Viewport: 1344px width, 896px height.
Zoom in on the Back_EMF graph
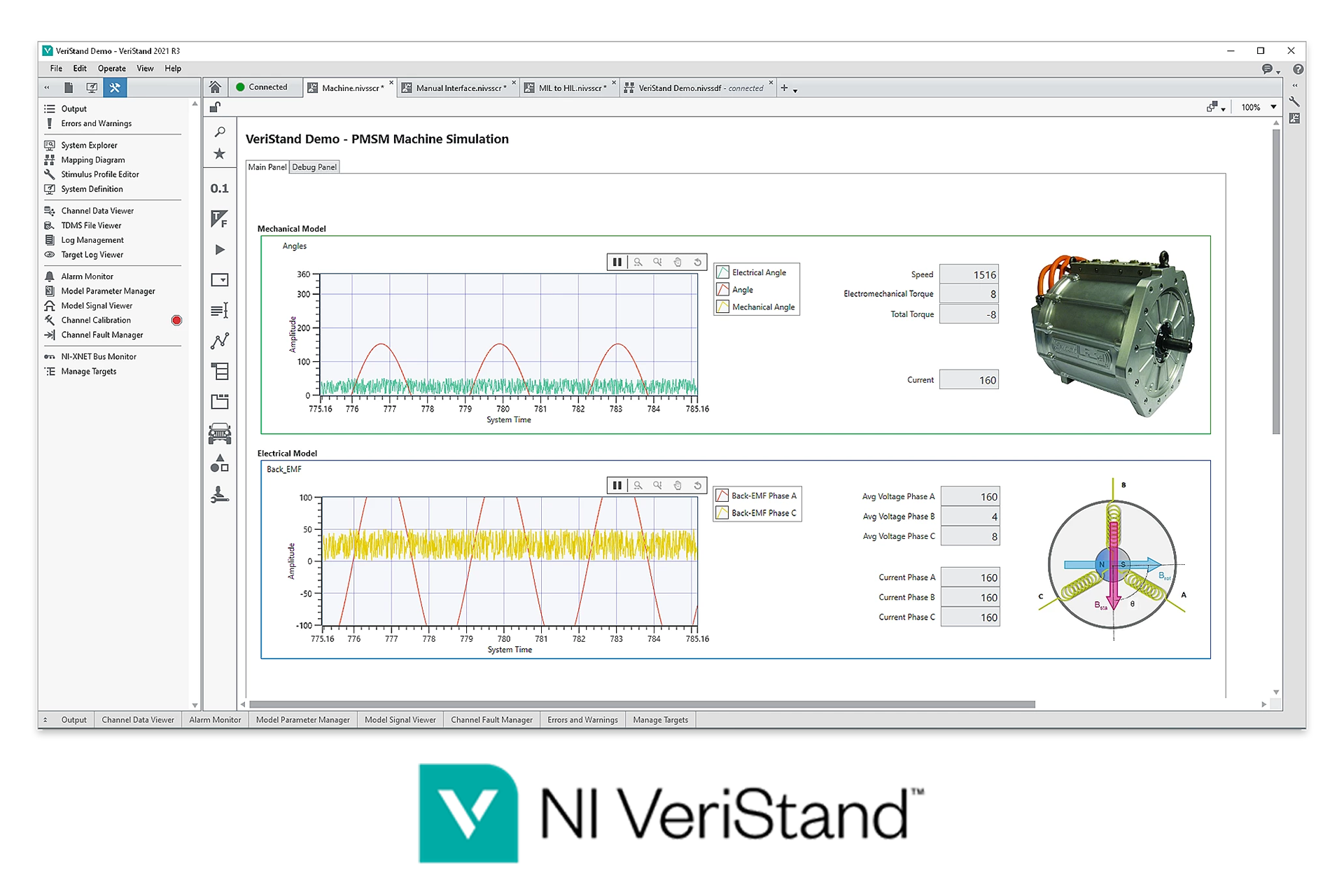638,485
